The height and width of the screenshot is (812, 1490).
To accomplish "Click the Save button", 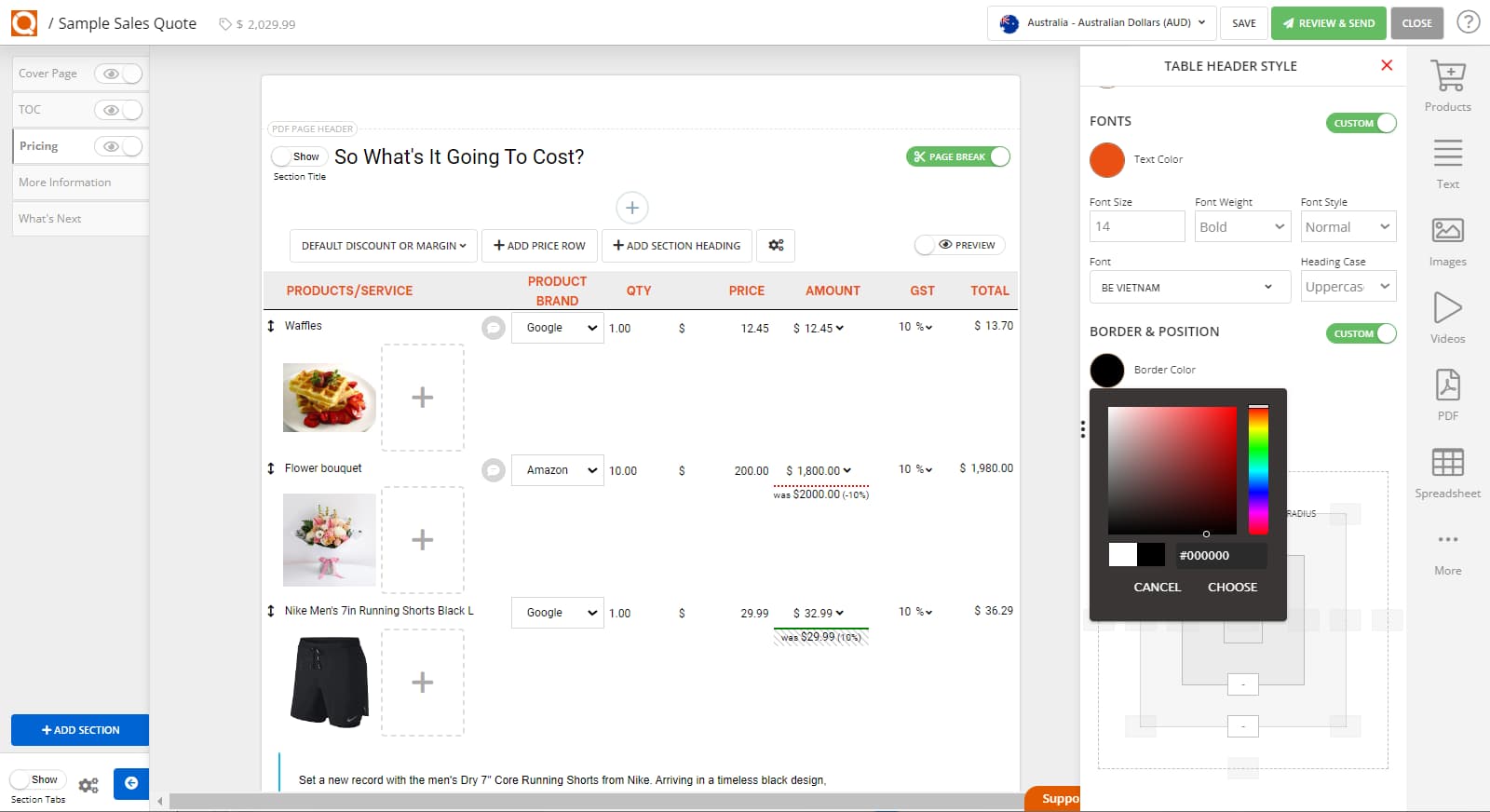I will 1244,22.
